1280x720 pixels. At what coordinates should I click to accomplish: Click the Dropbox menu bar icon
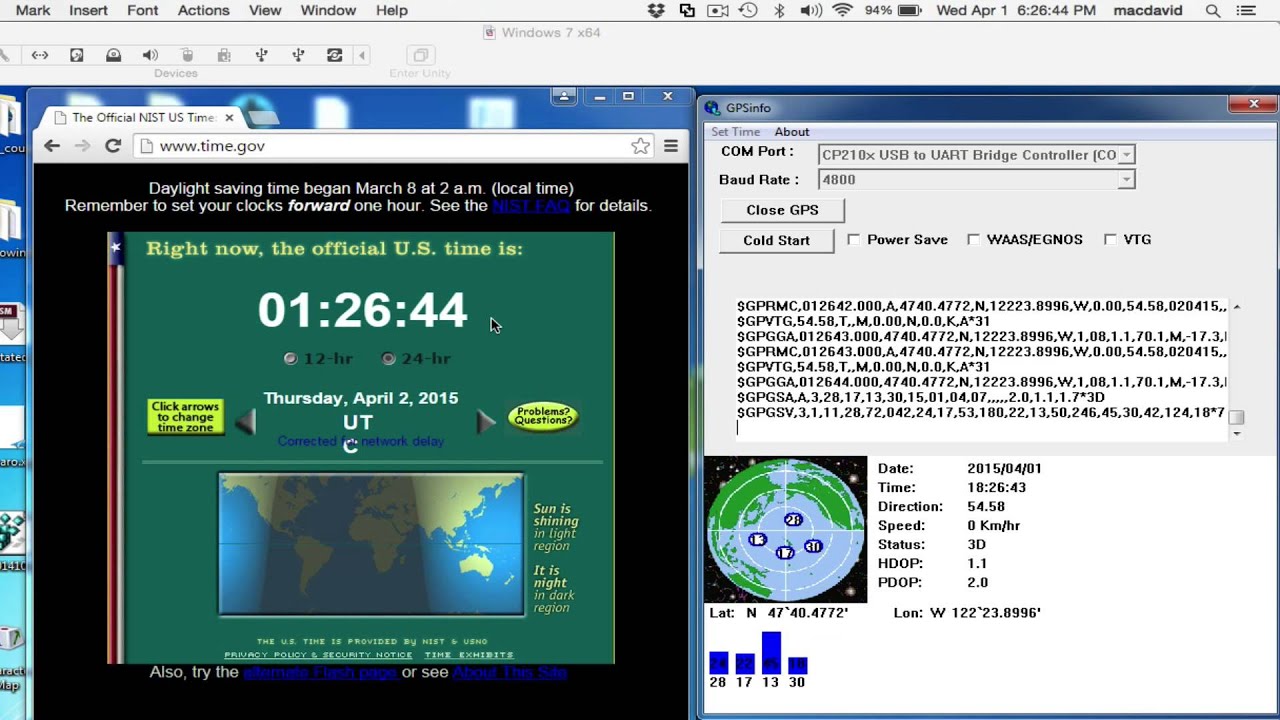(656, 10)
